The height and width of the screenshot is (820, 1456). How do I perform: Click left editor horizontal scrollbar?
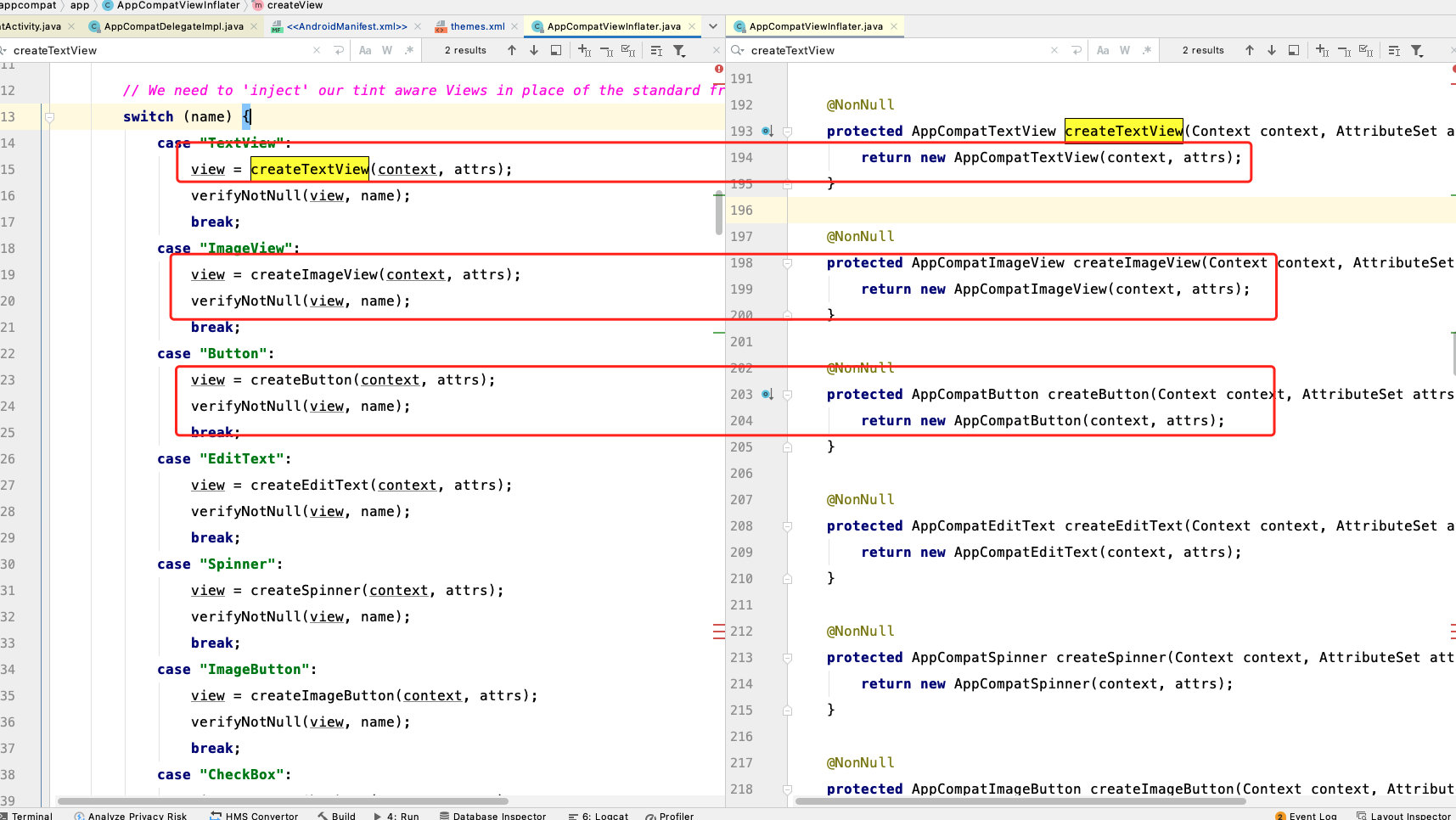tap(283, 800)
